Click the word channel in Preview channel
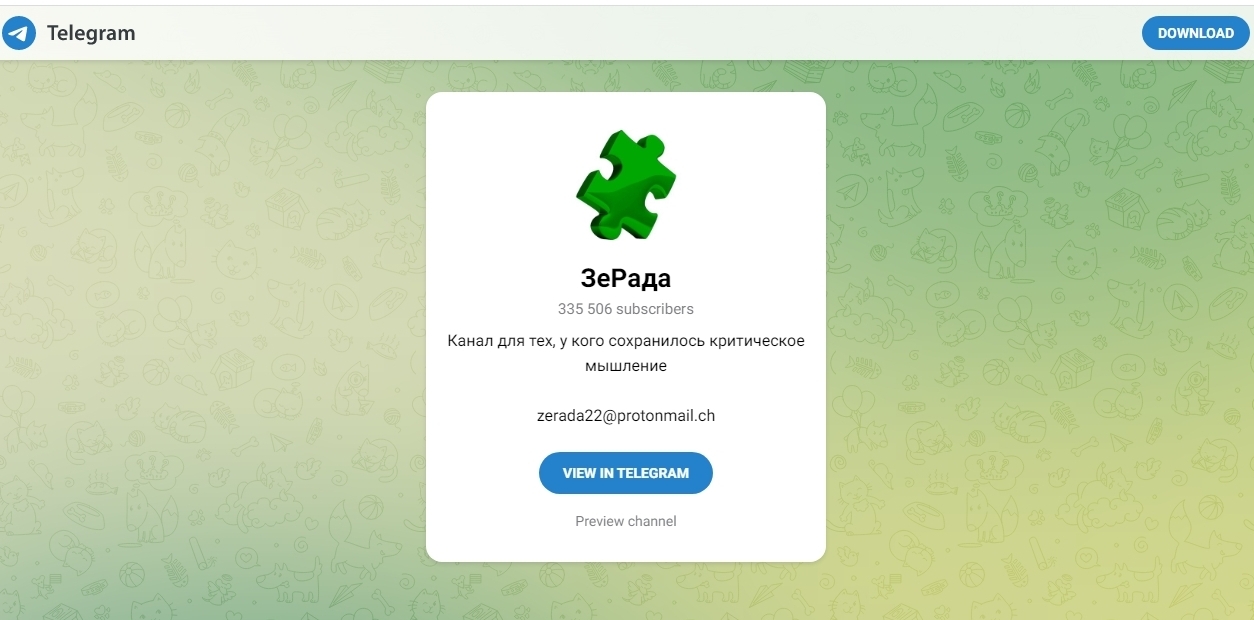This screenshot has height=620, width=1254. (x=653, y=521)
